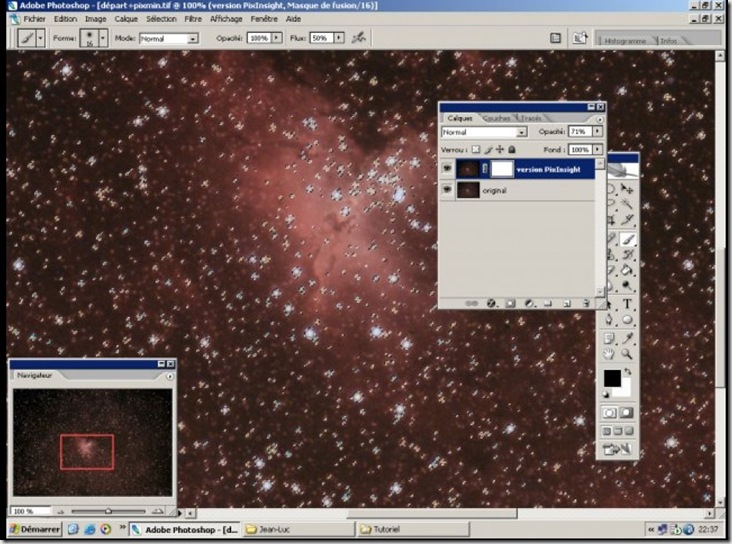Hide the 'original' layer
Screen dimensions: 732x544
(447, 190)
